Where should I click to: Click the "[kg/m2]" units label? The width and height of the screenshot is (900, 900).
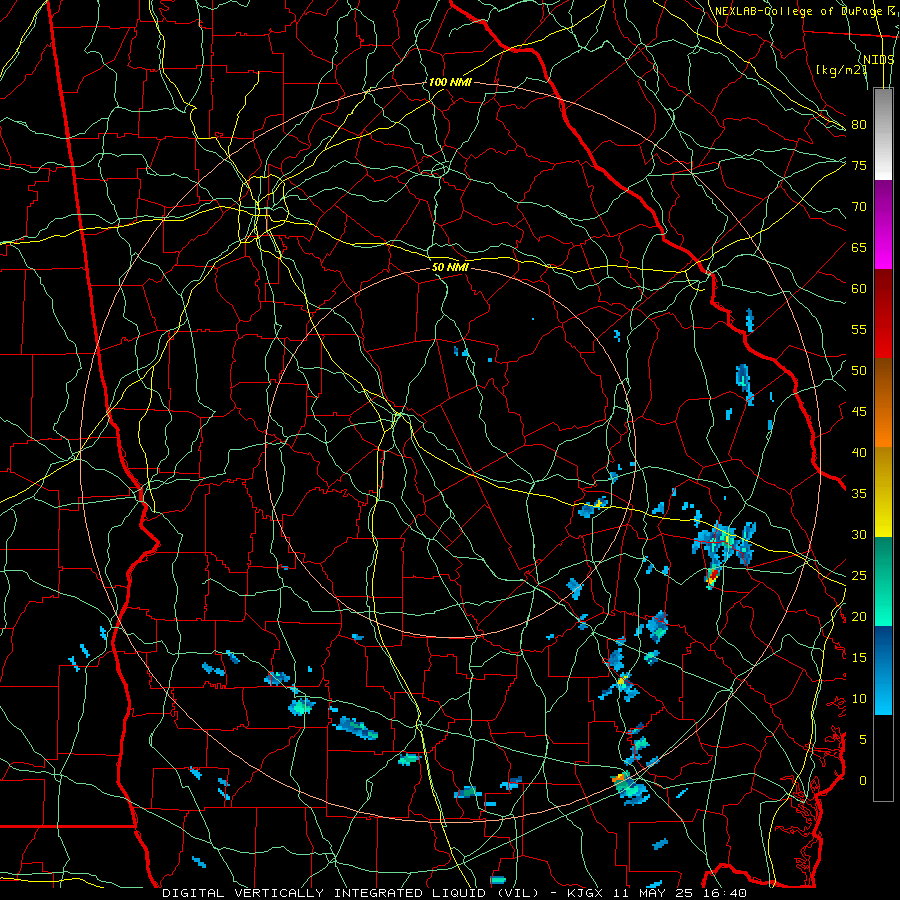click(x=841, y=70)
